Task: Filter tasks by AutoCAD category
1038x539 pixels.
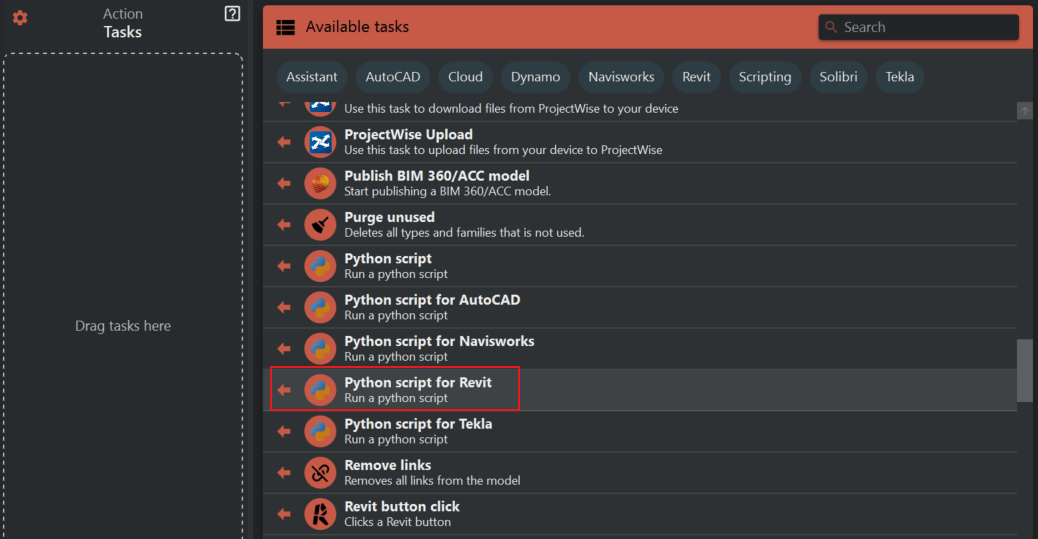Action: tap(393, 77)
